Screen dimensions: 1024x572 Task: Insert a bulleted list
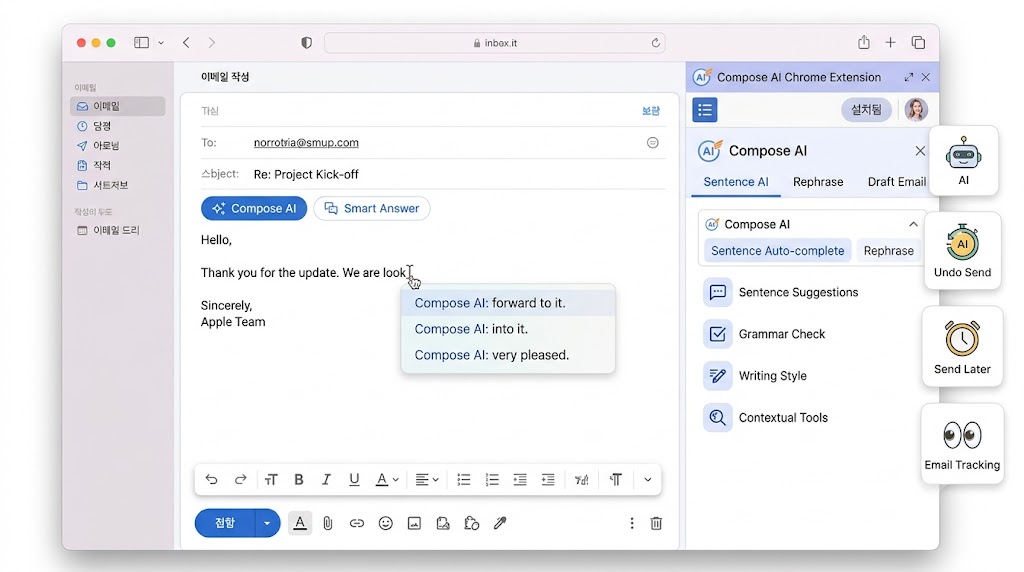464,480
